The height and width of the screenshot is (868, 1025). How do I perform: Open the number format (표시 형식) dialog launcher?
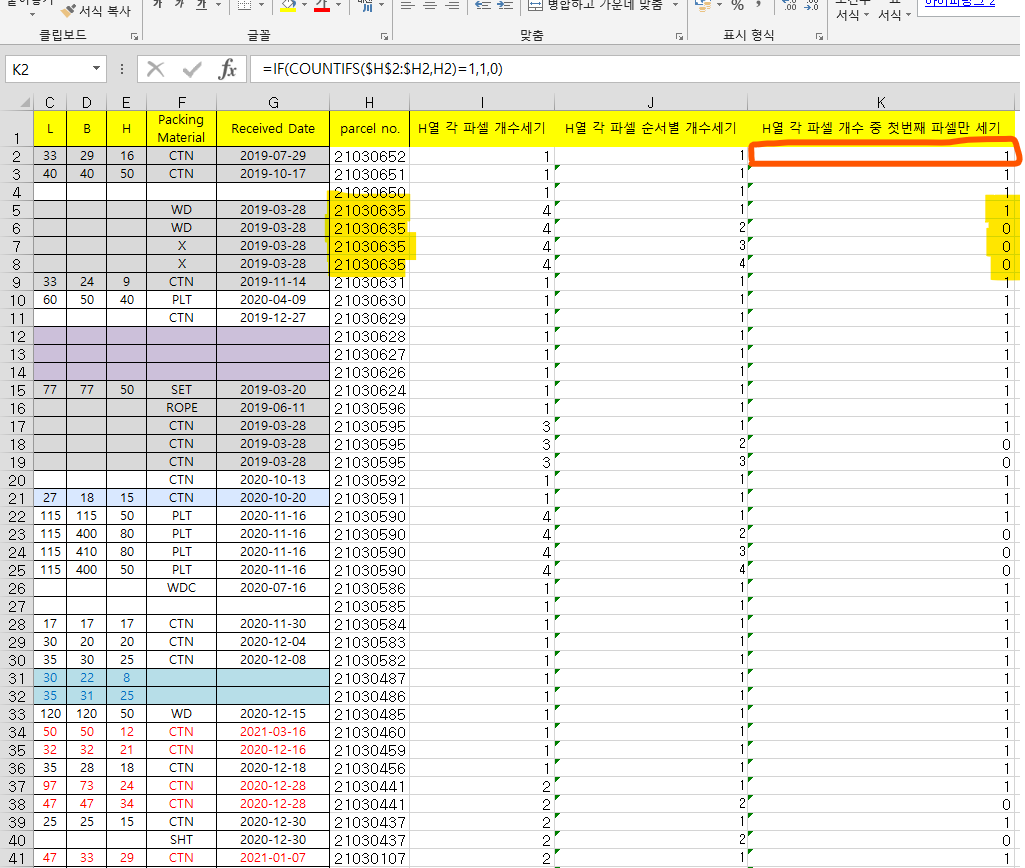pyautogui.click(x=819, y=37)
